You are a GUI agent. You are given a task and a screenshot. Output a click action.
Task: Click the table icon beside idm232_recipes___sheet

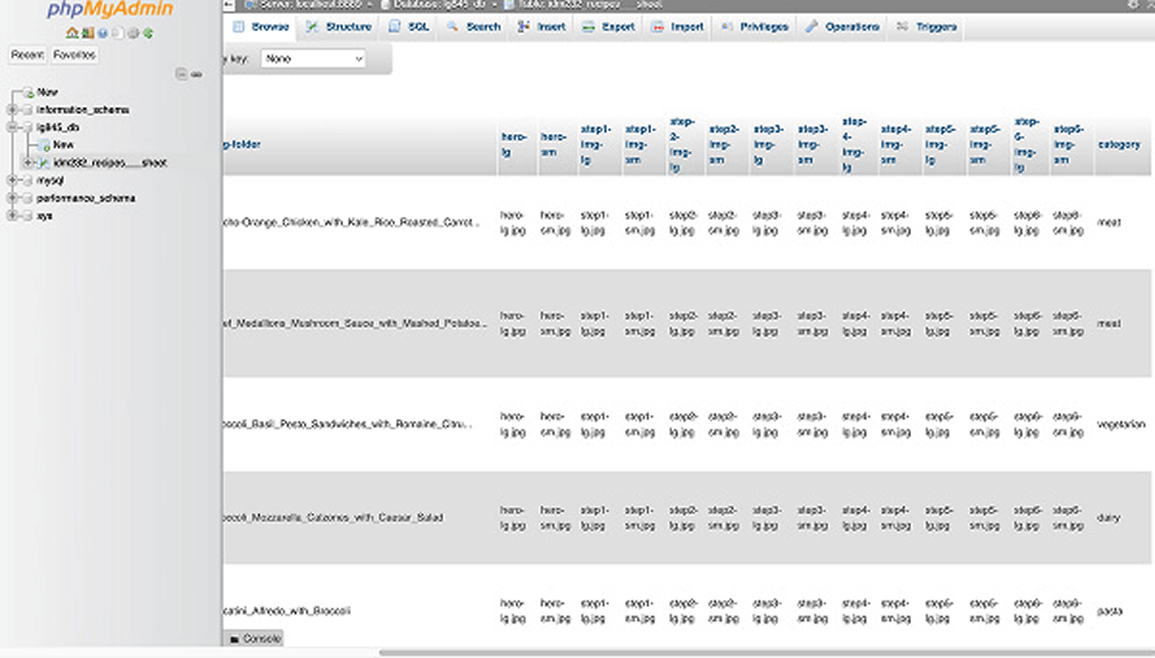pos(44,163)
